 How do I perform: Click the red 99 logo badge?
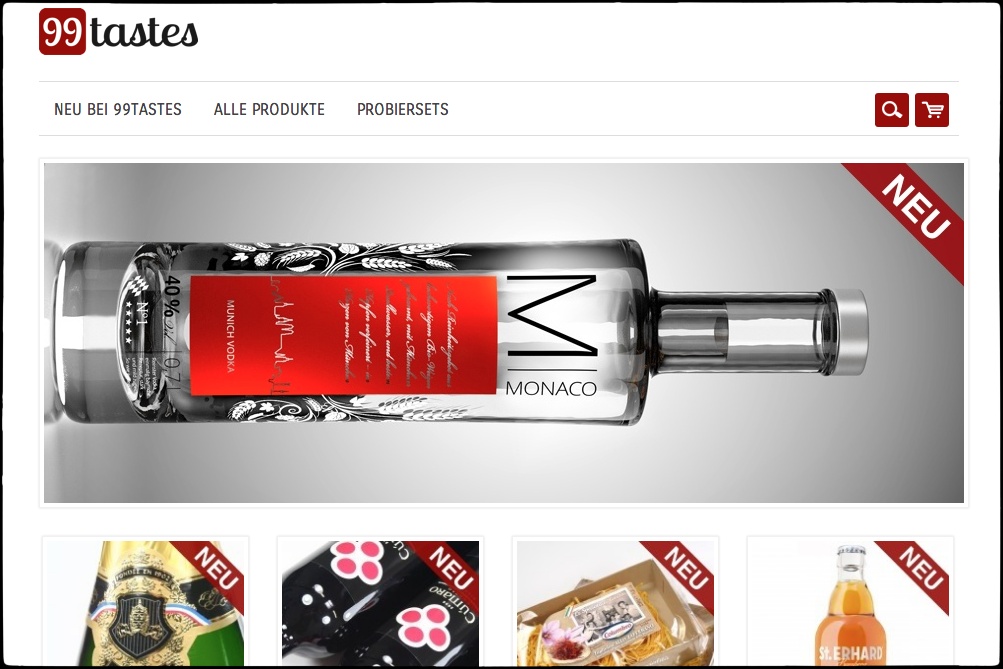pos(62,31)
